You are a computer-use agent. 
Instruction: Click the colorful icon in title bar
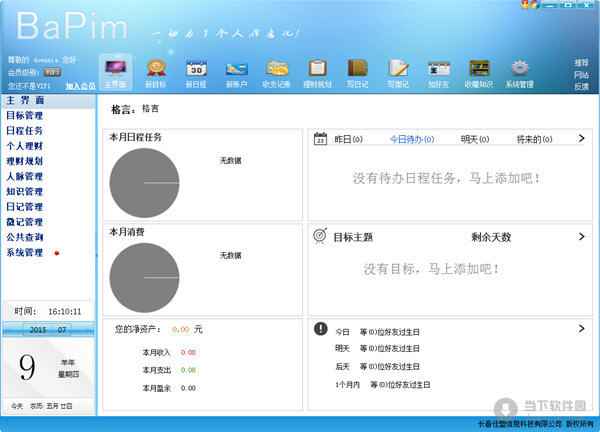point(535,4)
